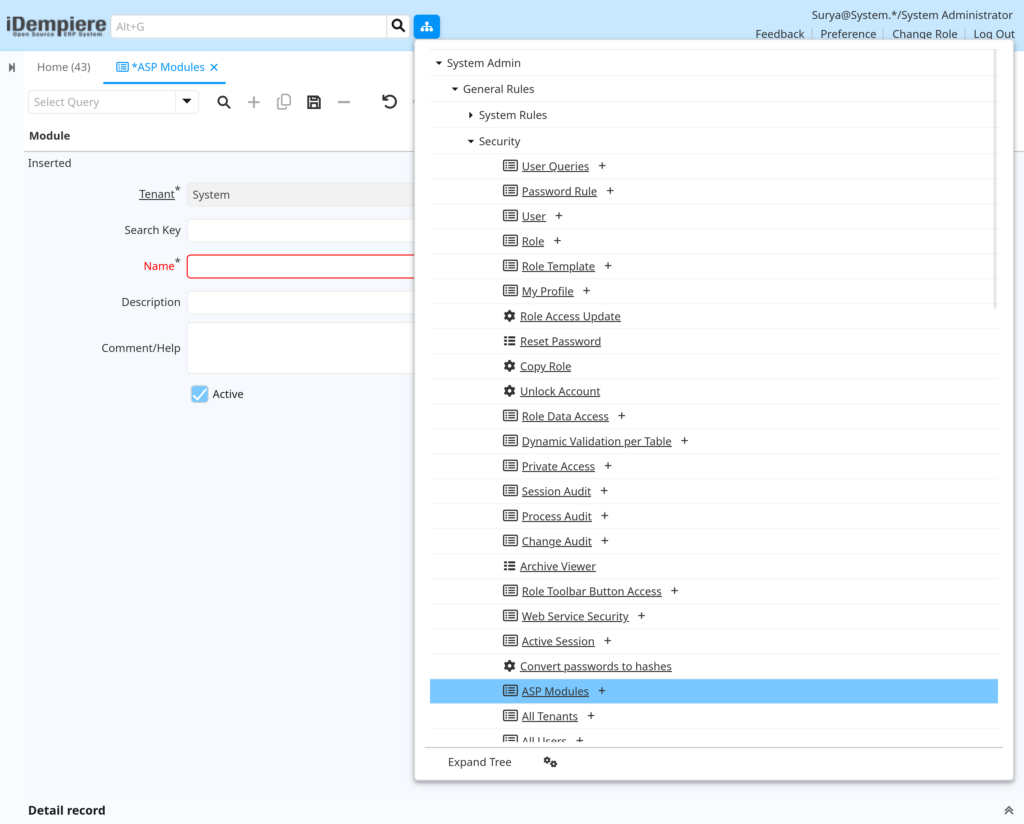Click plus next to Role entry
The image size is (1024, 824).
click(x=558, y=241)
